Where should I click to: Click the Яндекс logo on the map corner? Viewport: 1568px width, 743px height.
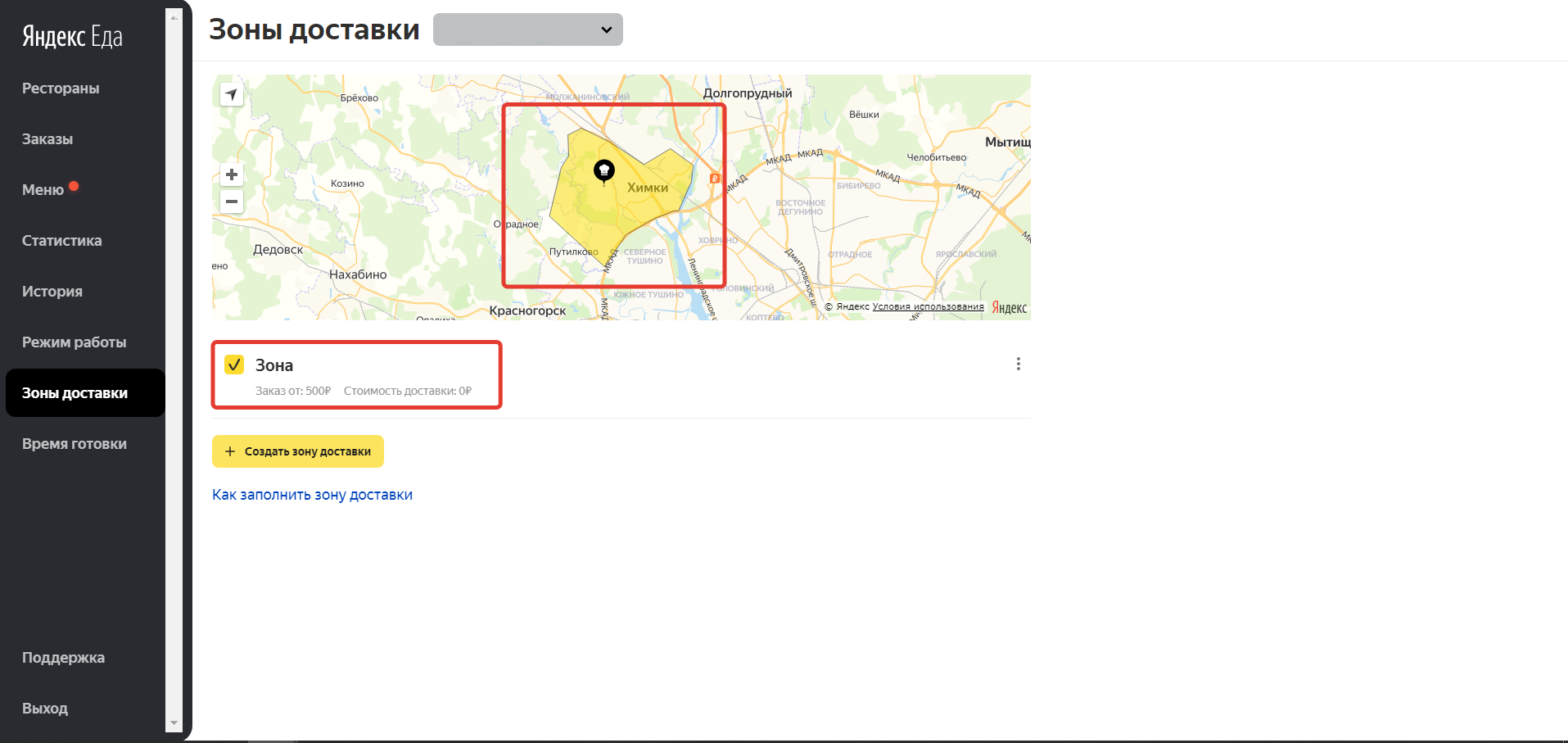1009,308
